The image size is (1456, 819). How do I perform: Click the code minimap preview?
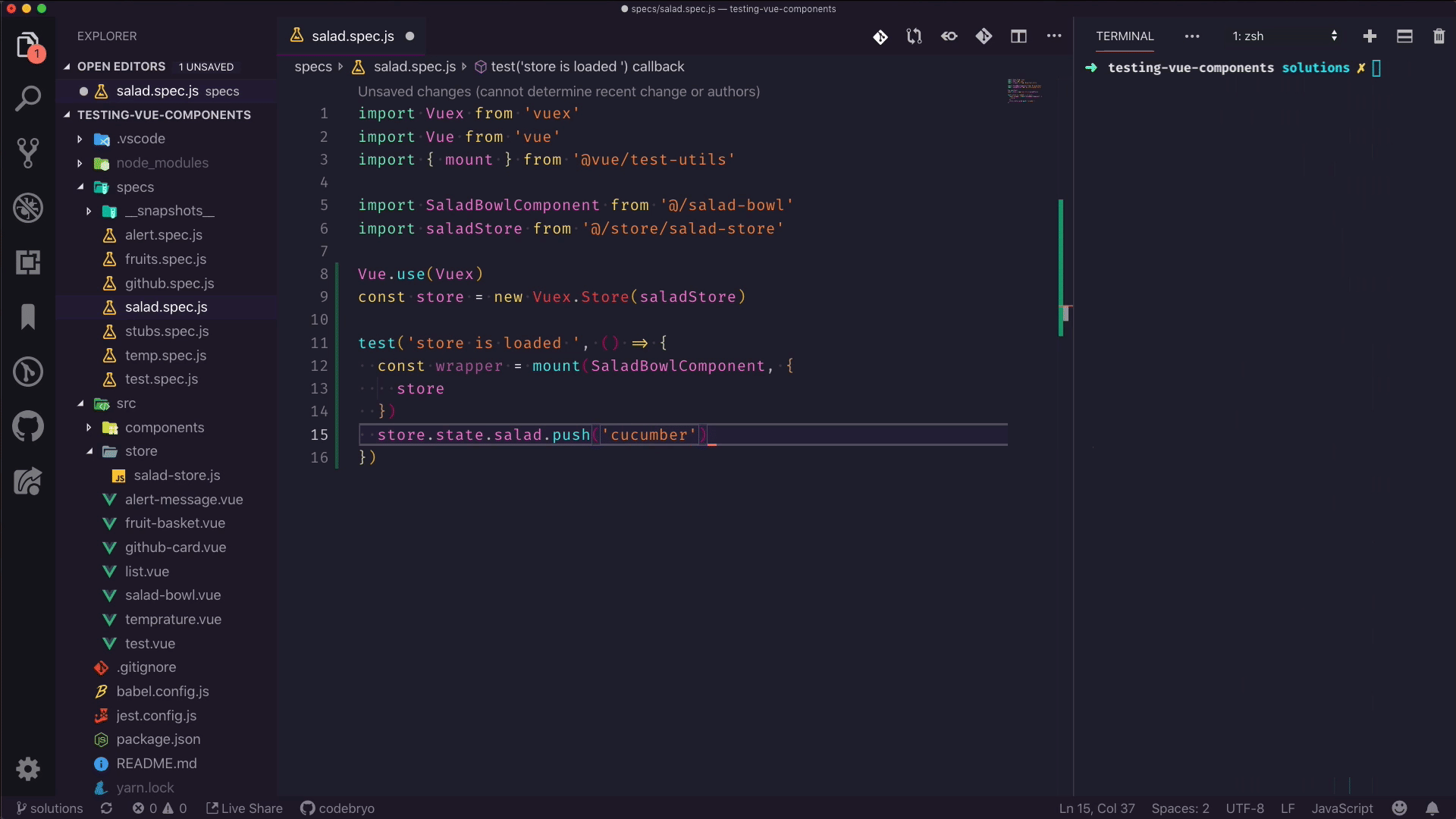[x=1025, y=91]
